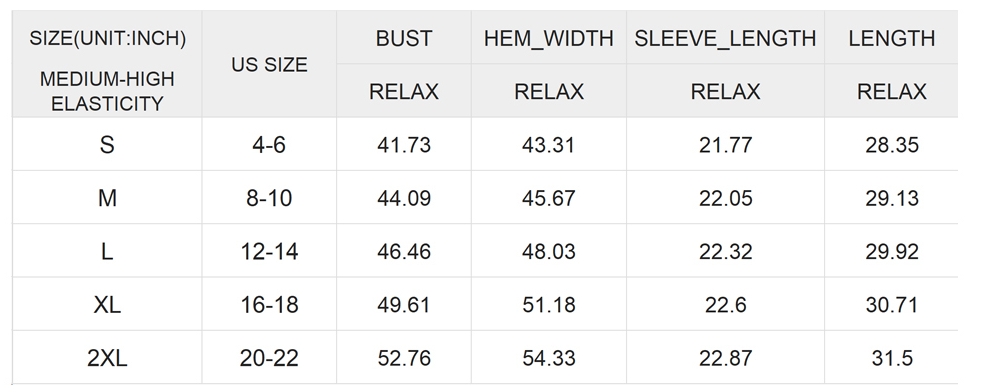
Task: Click hem width value 48.03
Action: coord(549,252)
